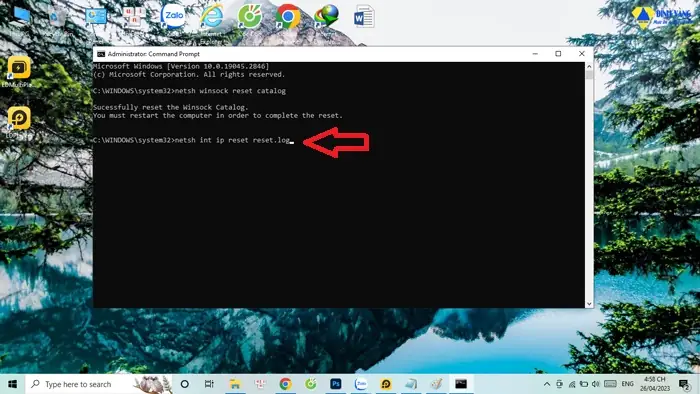Click the Command Prompt title bar icon

click(x=101, y=54)
